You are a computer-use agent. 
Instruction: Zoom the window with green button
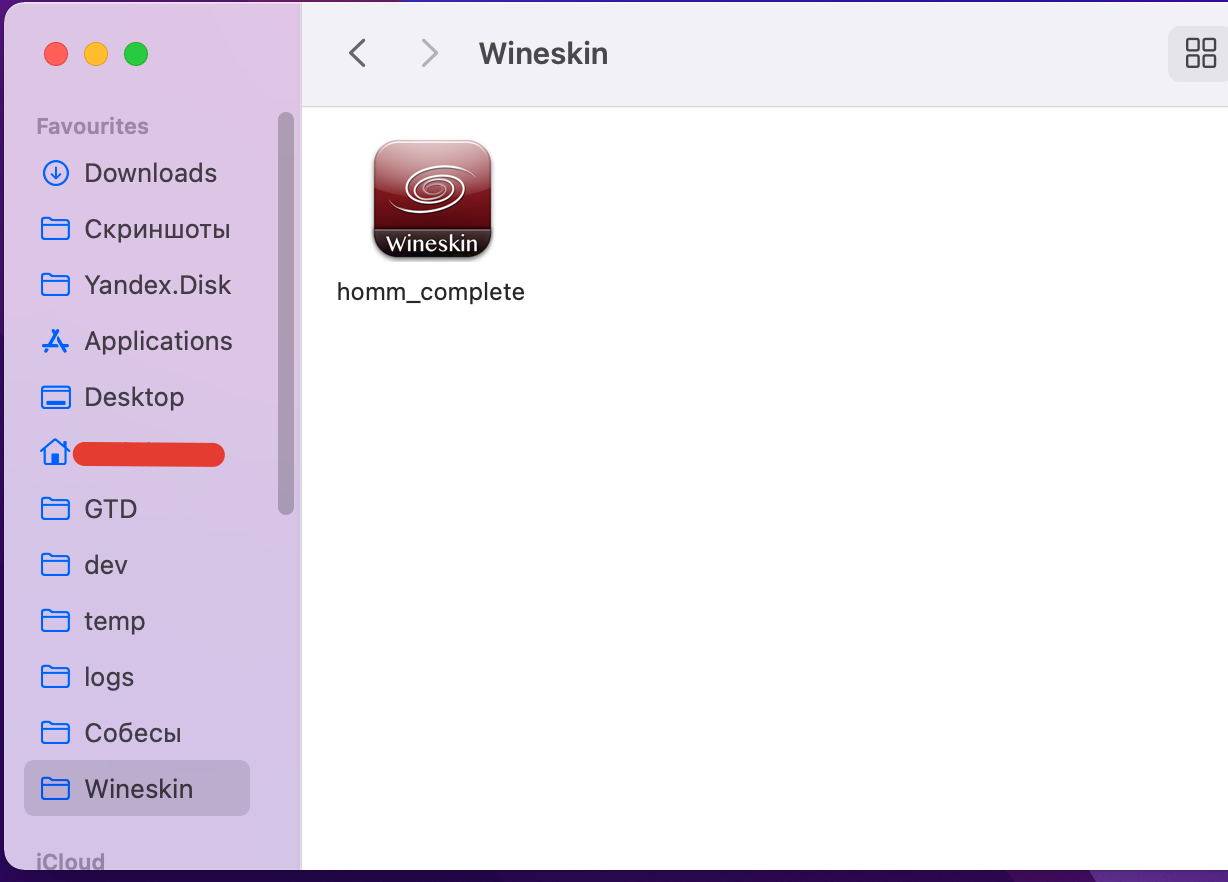tap(136, 54)
